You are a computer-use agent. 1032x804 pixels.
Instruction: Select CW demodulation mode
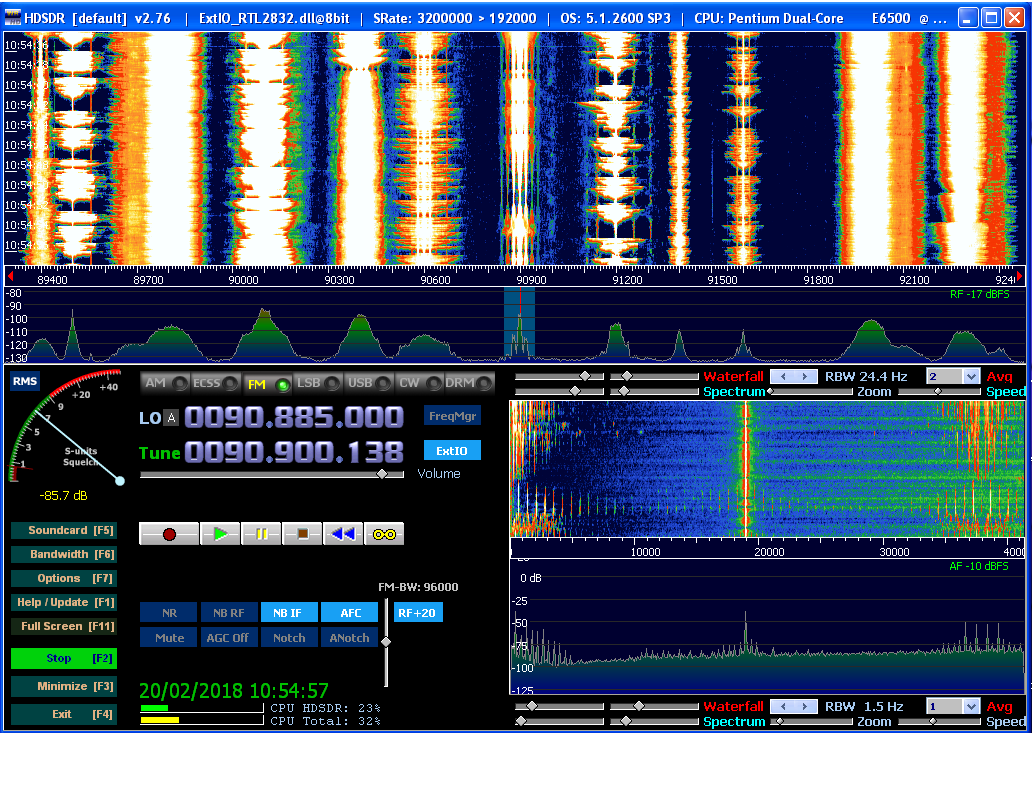pos(419,383)
